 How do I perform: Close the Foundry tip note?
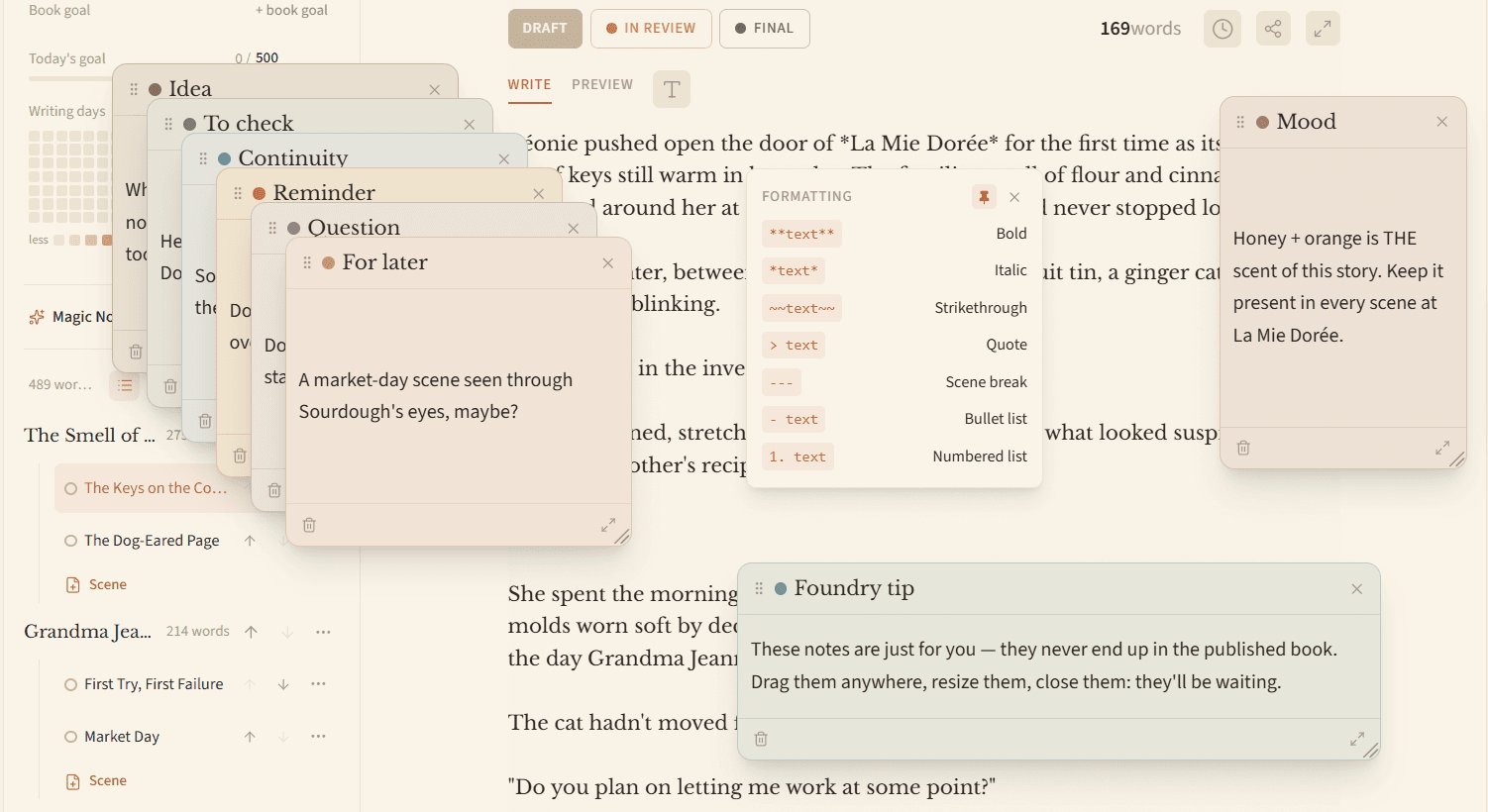[1357, 589]
